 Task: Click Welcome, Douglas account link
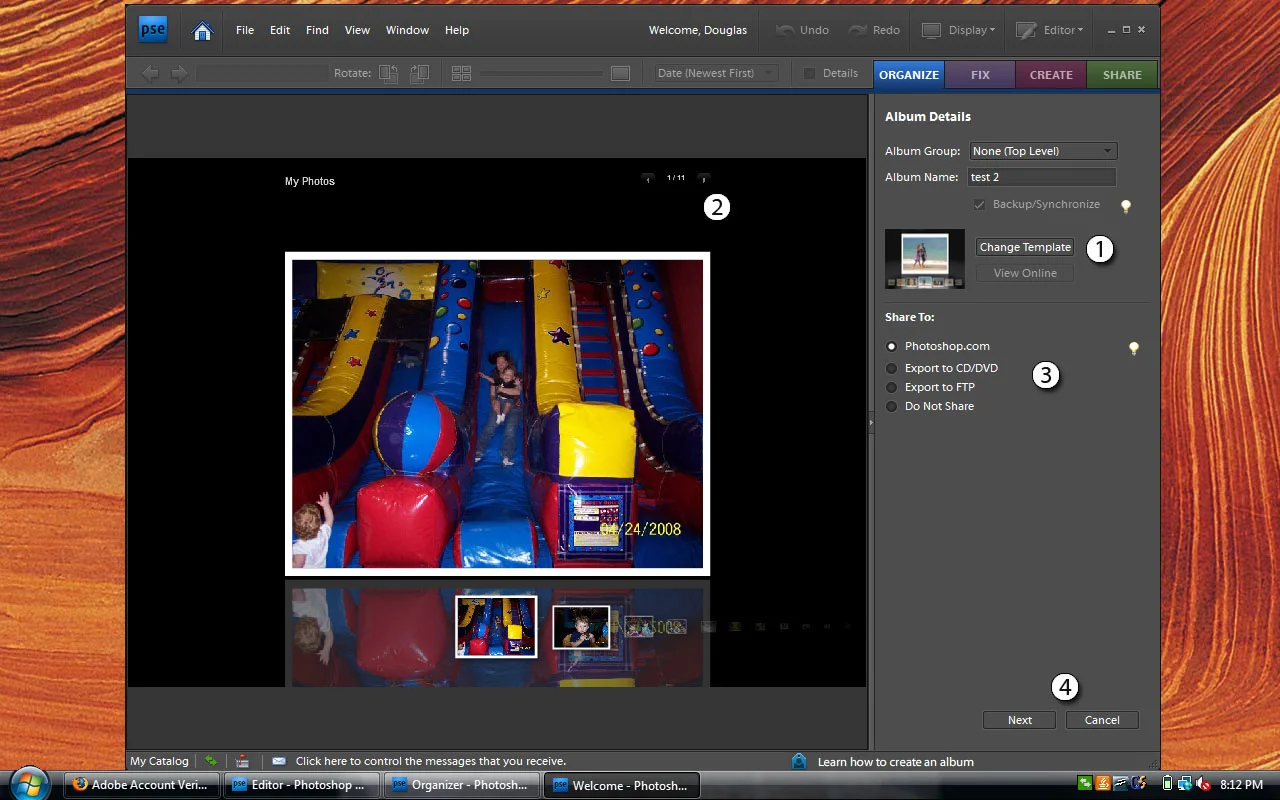[698, 30]
